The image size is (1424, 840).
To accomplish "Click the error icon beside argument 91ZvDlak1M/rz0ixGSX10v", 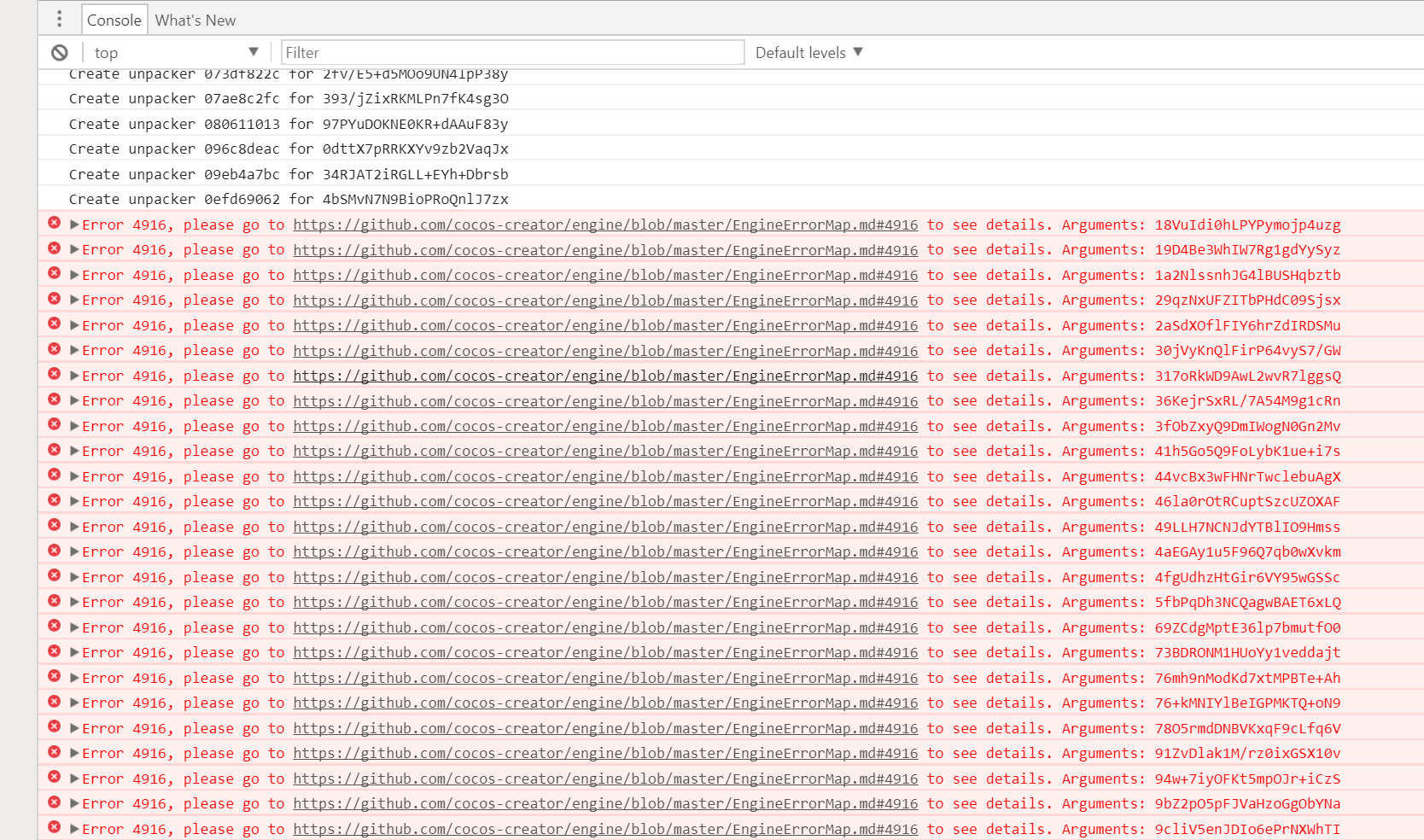I will 54,752.
